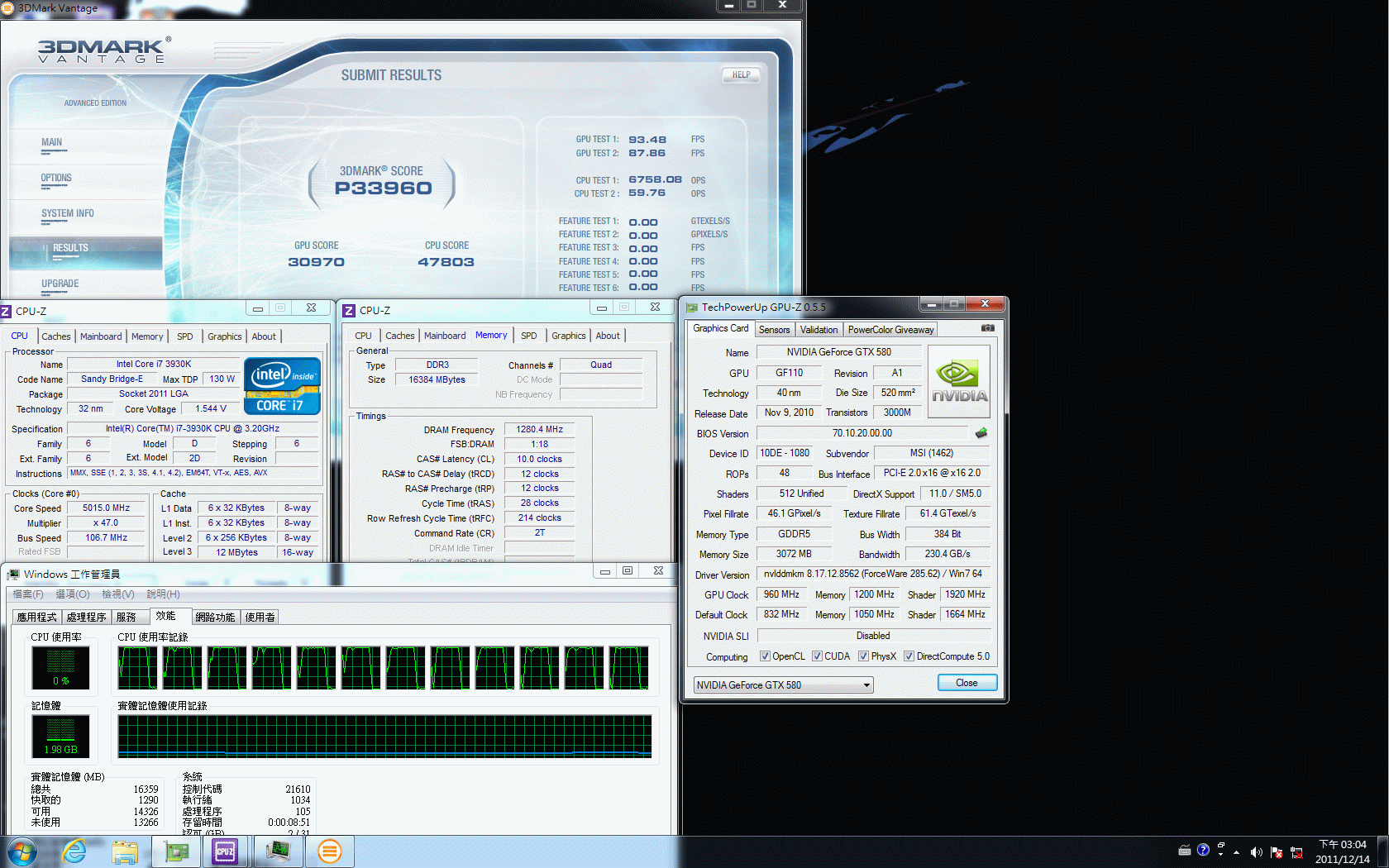1389x868 pixels.
Task: Click the HELP button in 3DMark Vantage
Action: coord(741,74)
